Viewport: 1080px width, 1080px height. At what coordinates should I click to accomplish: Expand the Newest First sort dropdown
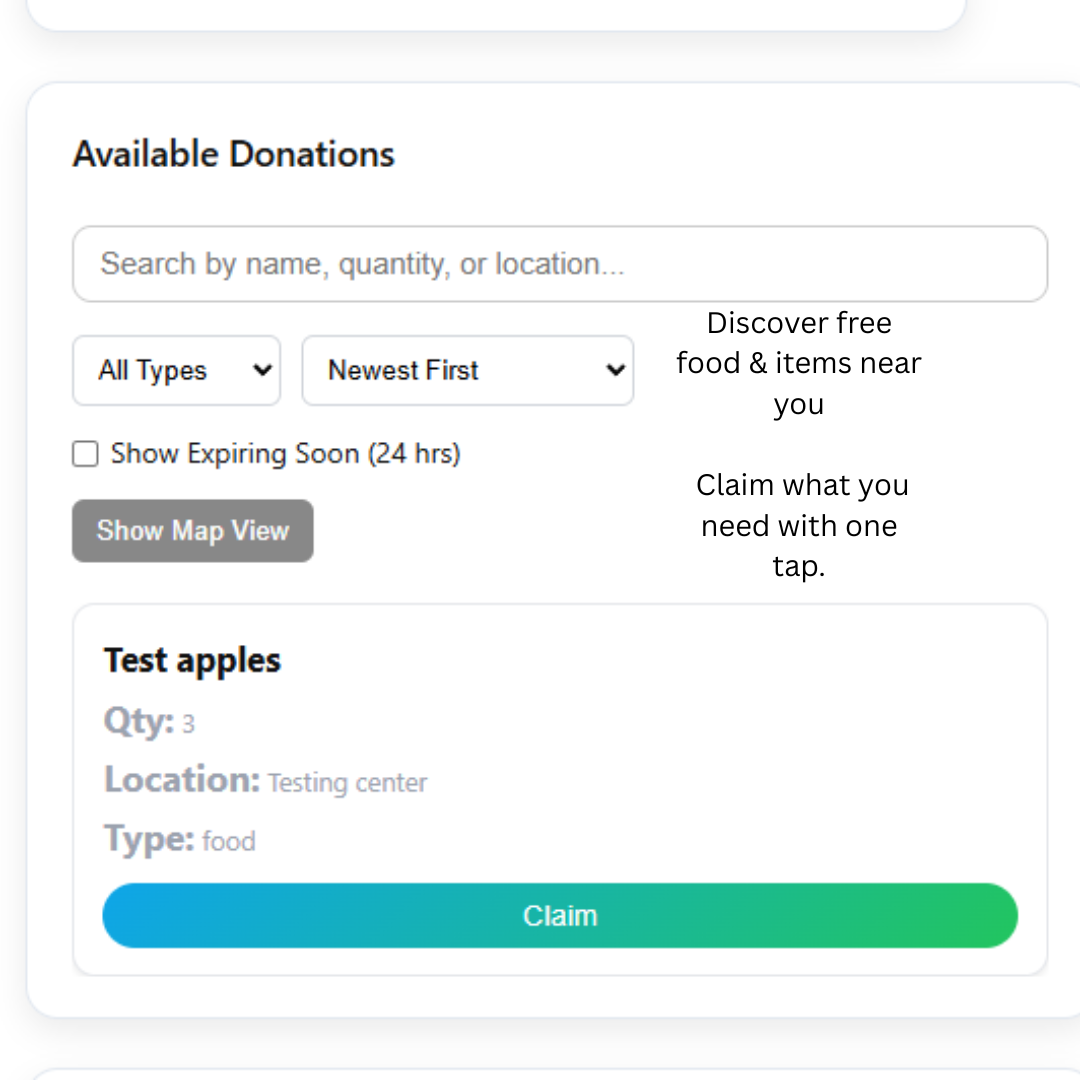coord(467,370)
